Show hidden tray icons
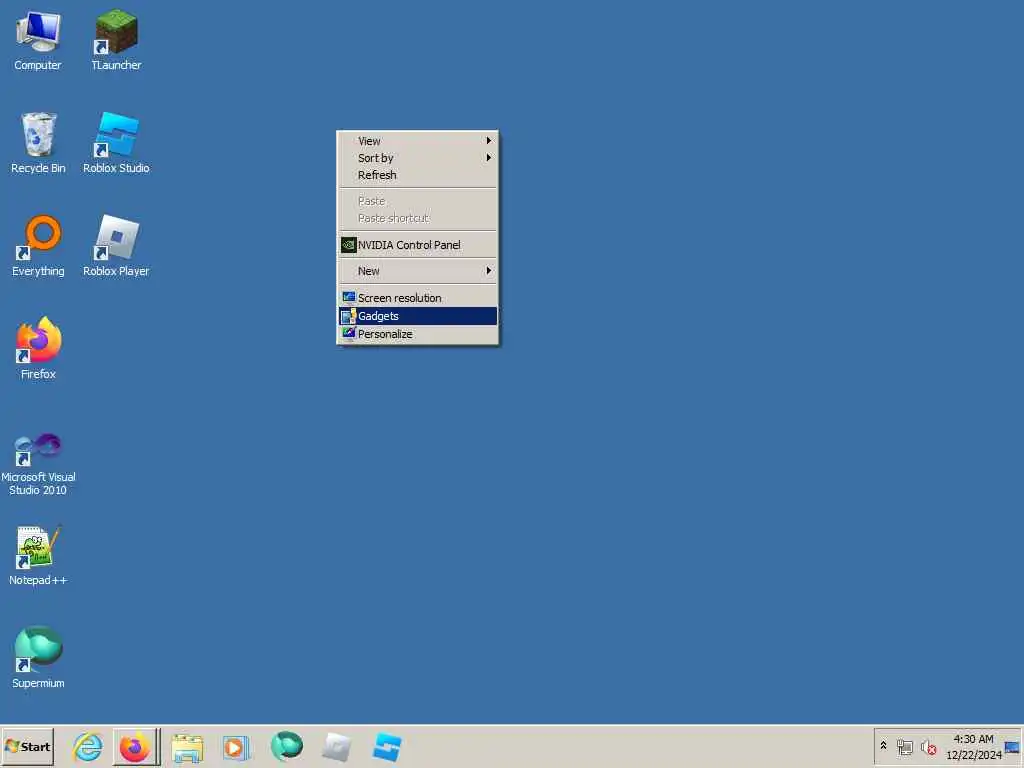This screenshot has width=1024, height=768. coord(884,745)
